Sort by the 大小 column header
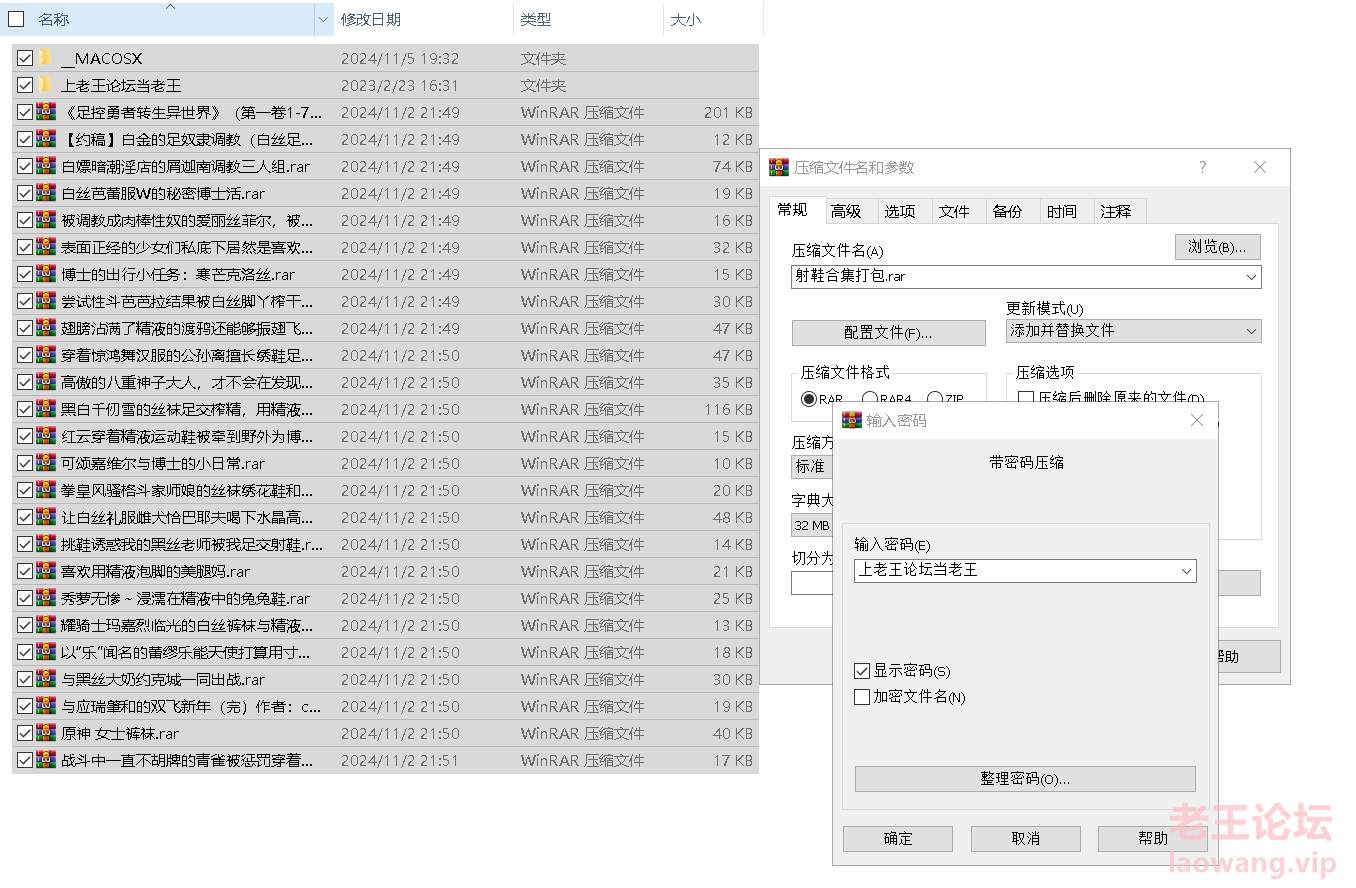Viewport: 1356px width, 888px height. pos(713,19)
